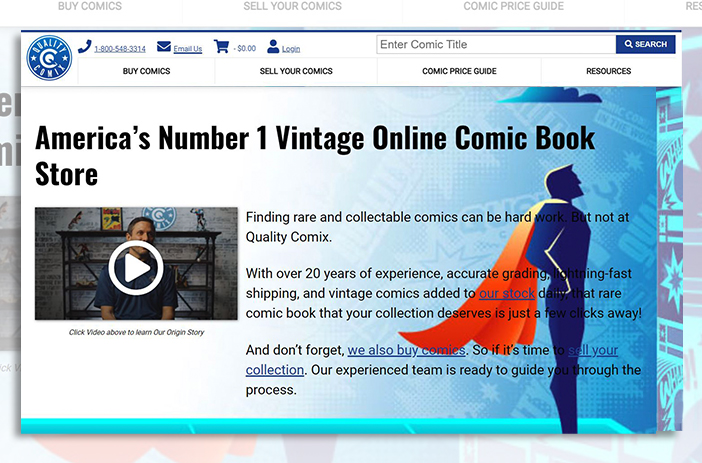Open the COMIC PRICE GUIDE menu
The width and height of the screenshot is (702, 463).
pos(459,71)
